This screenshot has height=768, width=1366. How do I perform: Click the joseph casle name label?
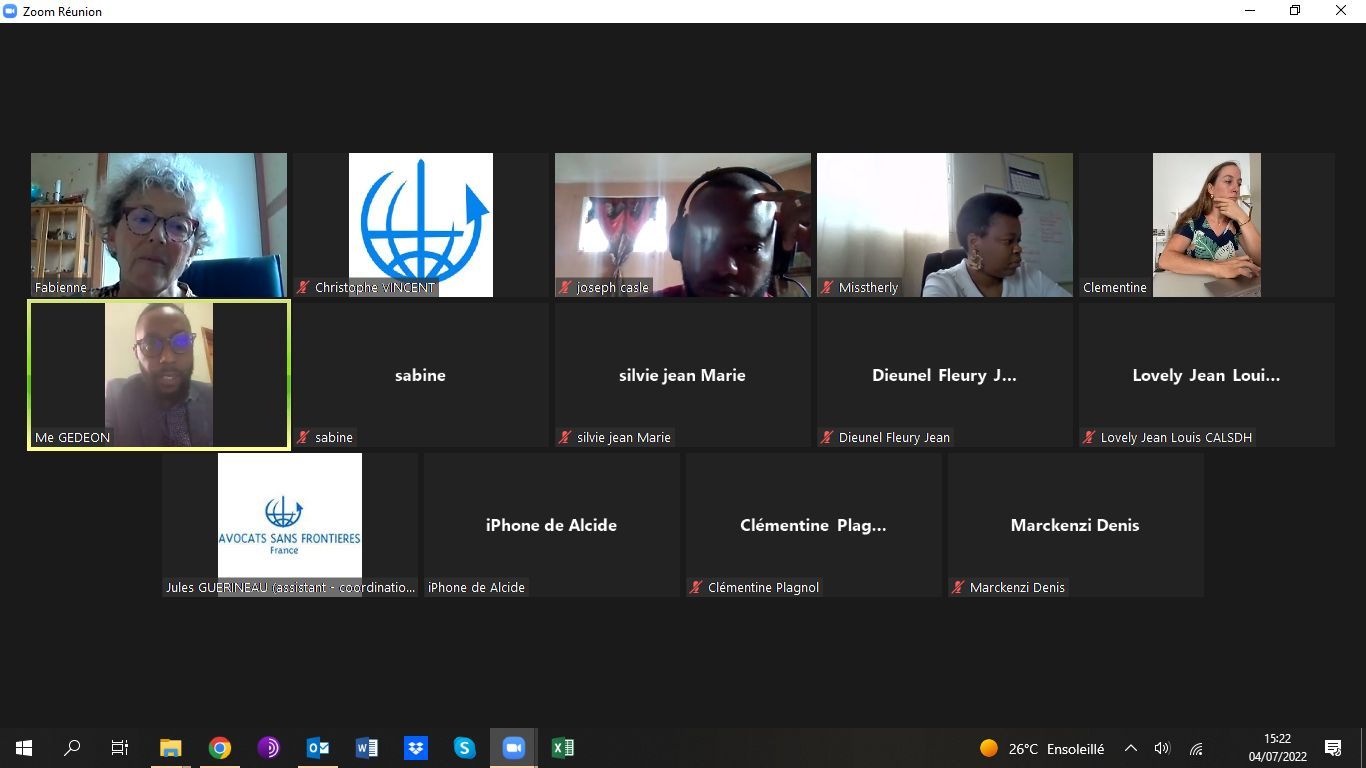[613, 287]
